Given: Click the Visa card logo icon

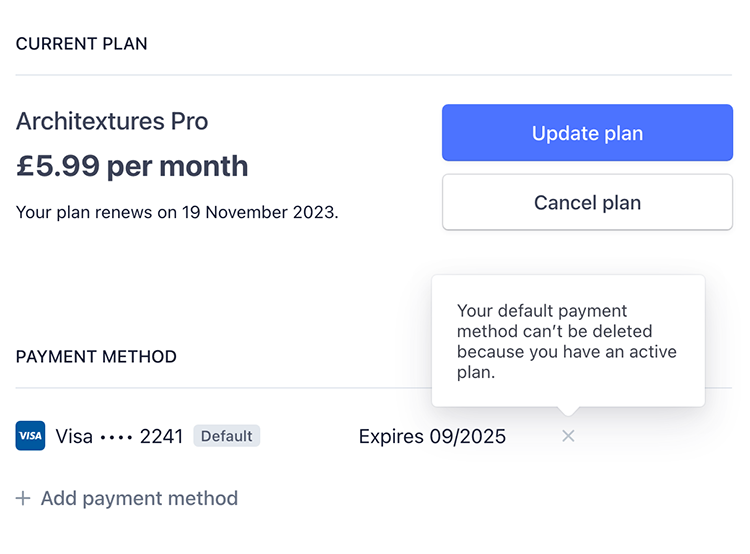Looking at the screenshot, I should pos(30,436).
